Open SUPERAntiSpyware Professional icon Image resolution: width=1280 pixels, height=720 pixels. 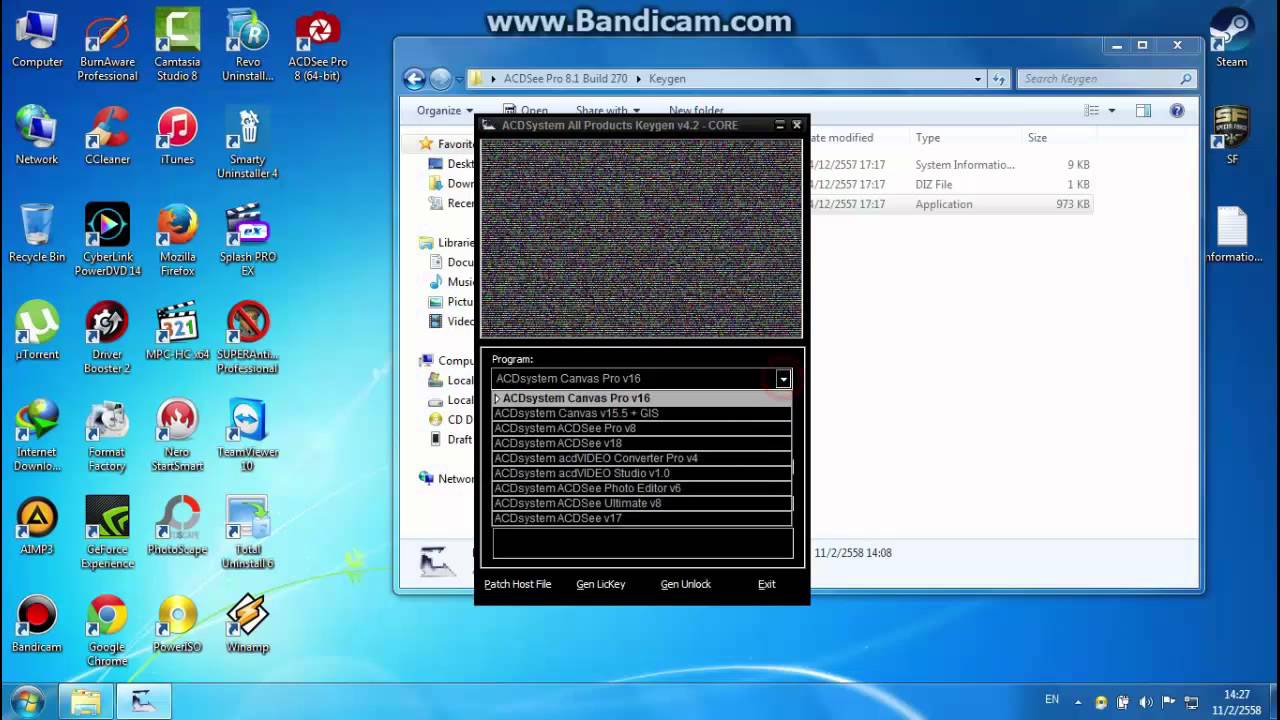(x=247, y=338)
